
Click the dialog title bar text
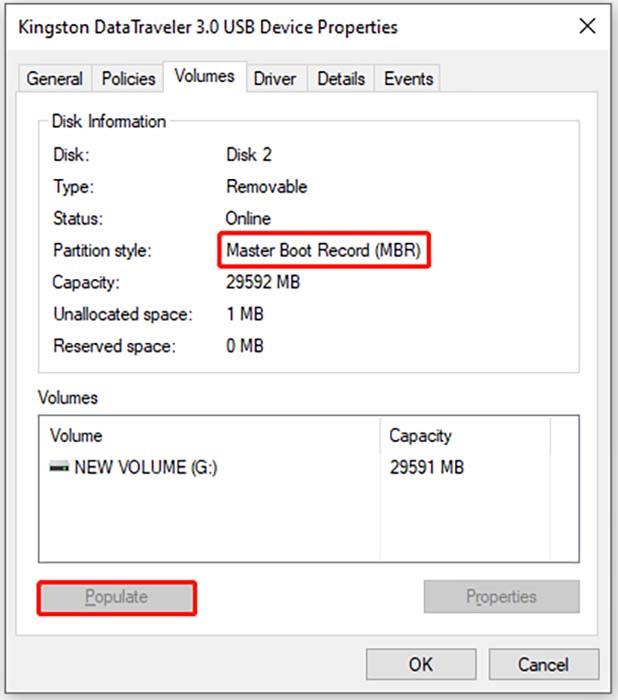(208, 27)
